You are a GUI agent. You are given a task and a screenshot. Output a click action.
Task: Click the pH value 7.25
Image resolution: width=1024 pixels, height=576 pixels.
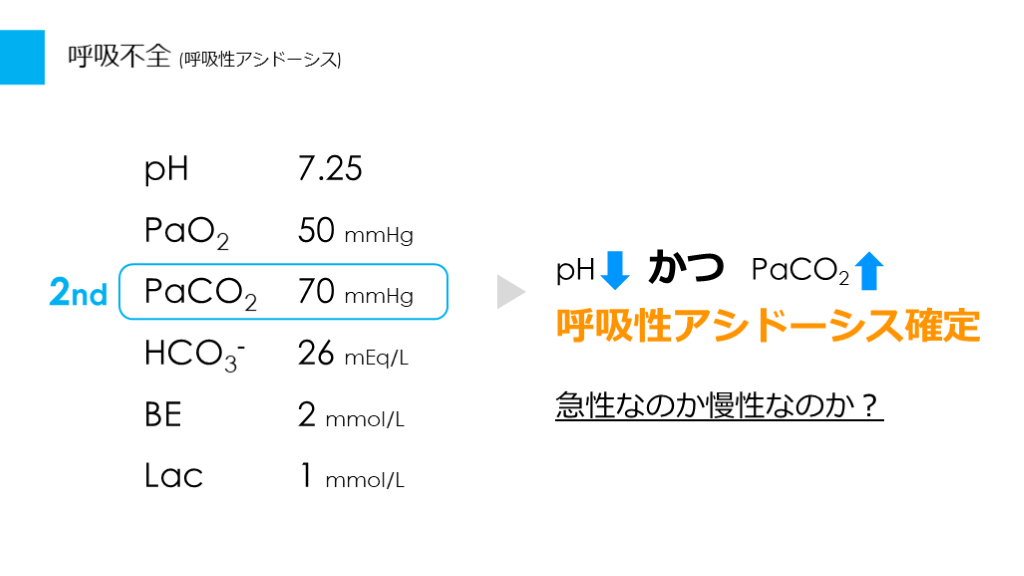330,169
